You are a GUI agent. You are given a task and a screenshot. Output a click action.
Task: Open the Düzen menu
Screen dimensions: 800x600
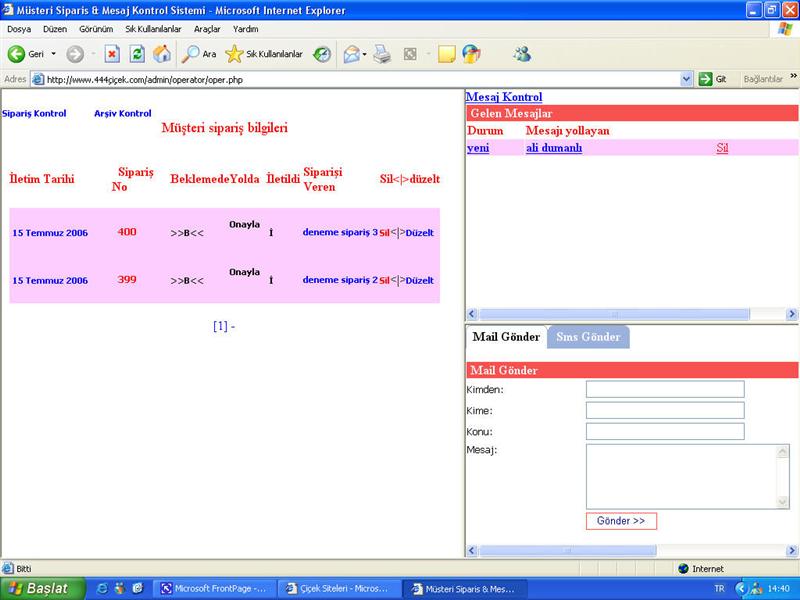[x=55, y=29]
